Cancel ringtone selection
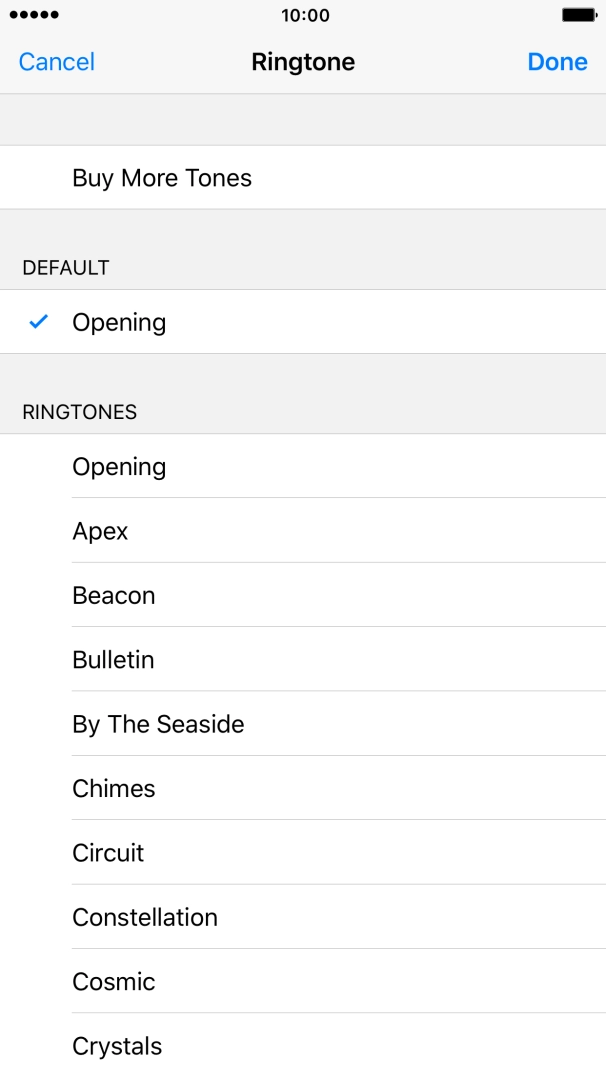 tap(56, 62)
